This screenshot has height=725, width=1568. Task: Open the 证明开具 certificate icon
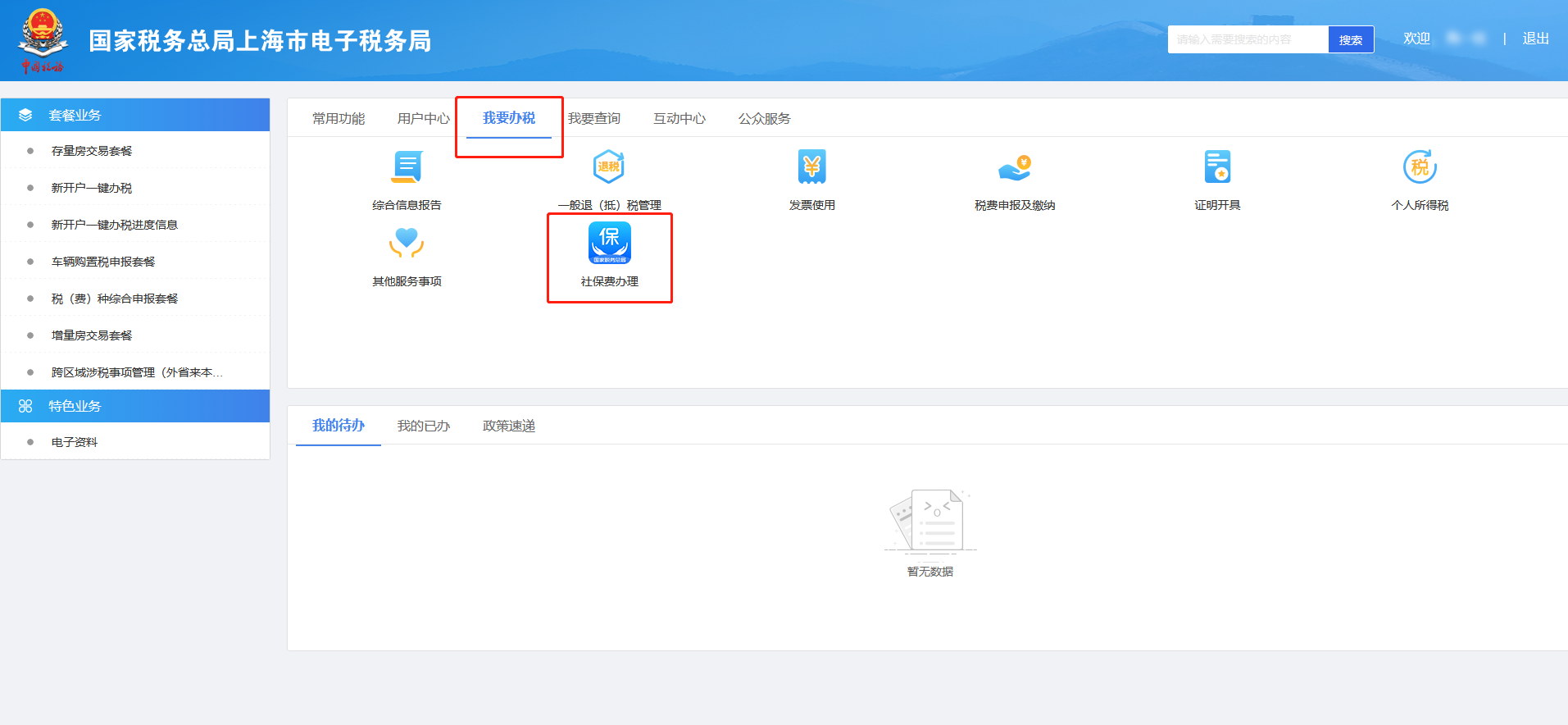1217,167
